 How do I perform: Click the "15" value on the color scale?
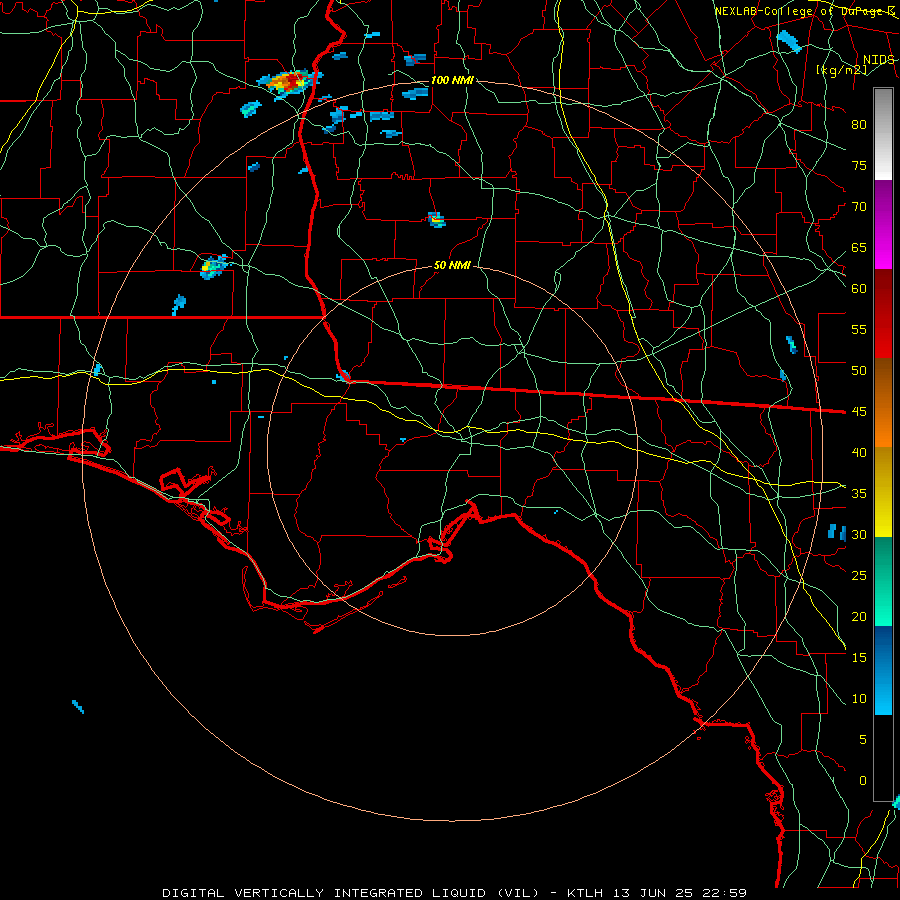(x=859, y=658)
